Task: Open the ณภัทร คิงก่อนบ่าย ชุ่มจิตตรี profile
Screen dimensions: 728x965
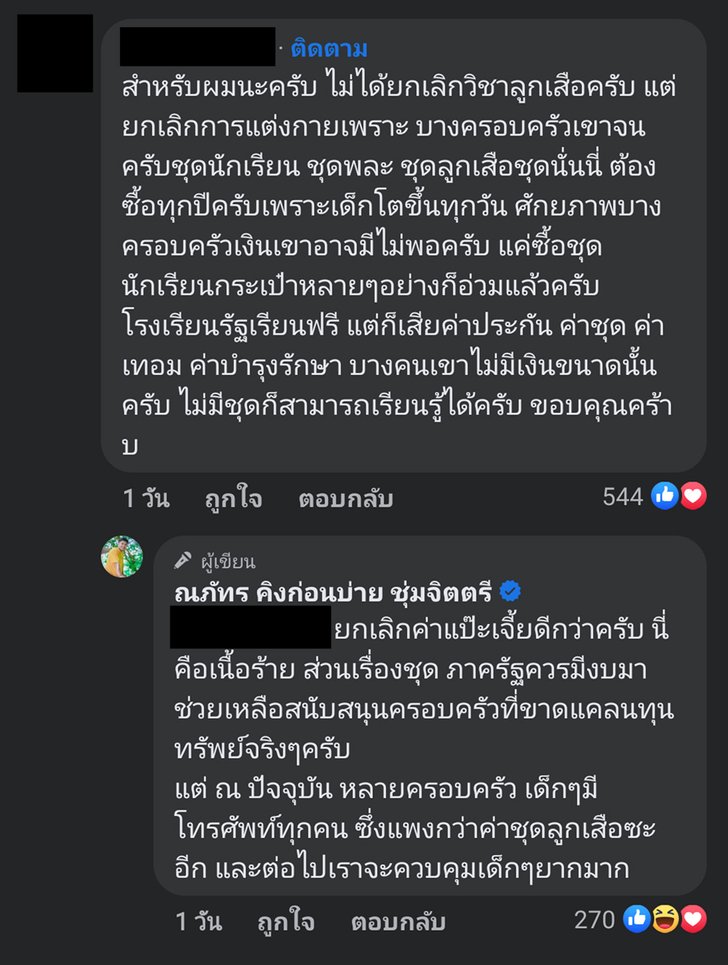Action: (334, 592)
